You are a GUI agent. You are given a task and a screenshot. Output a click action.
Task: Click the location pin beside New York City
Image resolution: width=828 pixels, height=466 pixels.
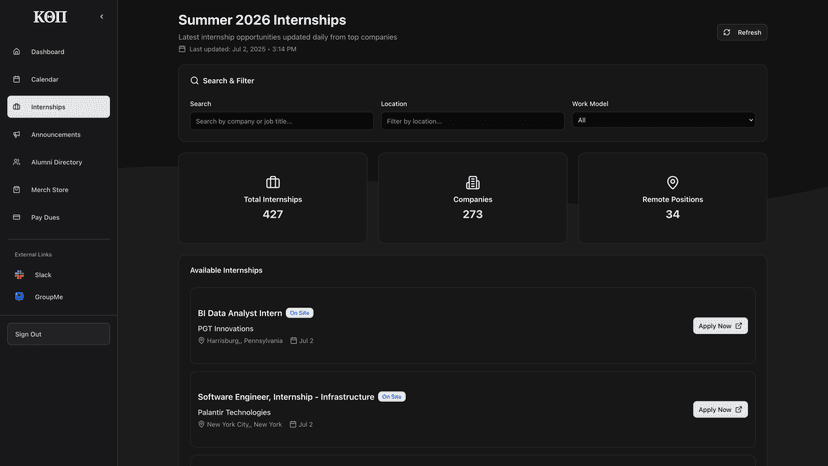coord(201,424)
